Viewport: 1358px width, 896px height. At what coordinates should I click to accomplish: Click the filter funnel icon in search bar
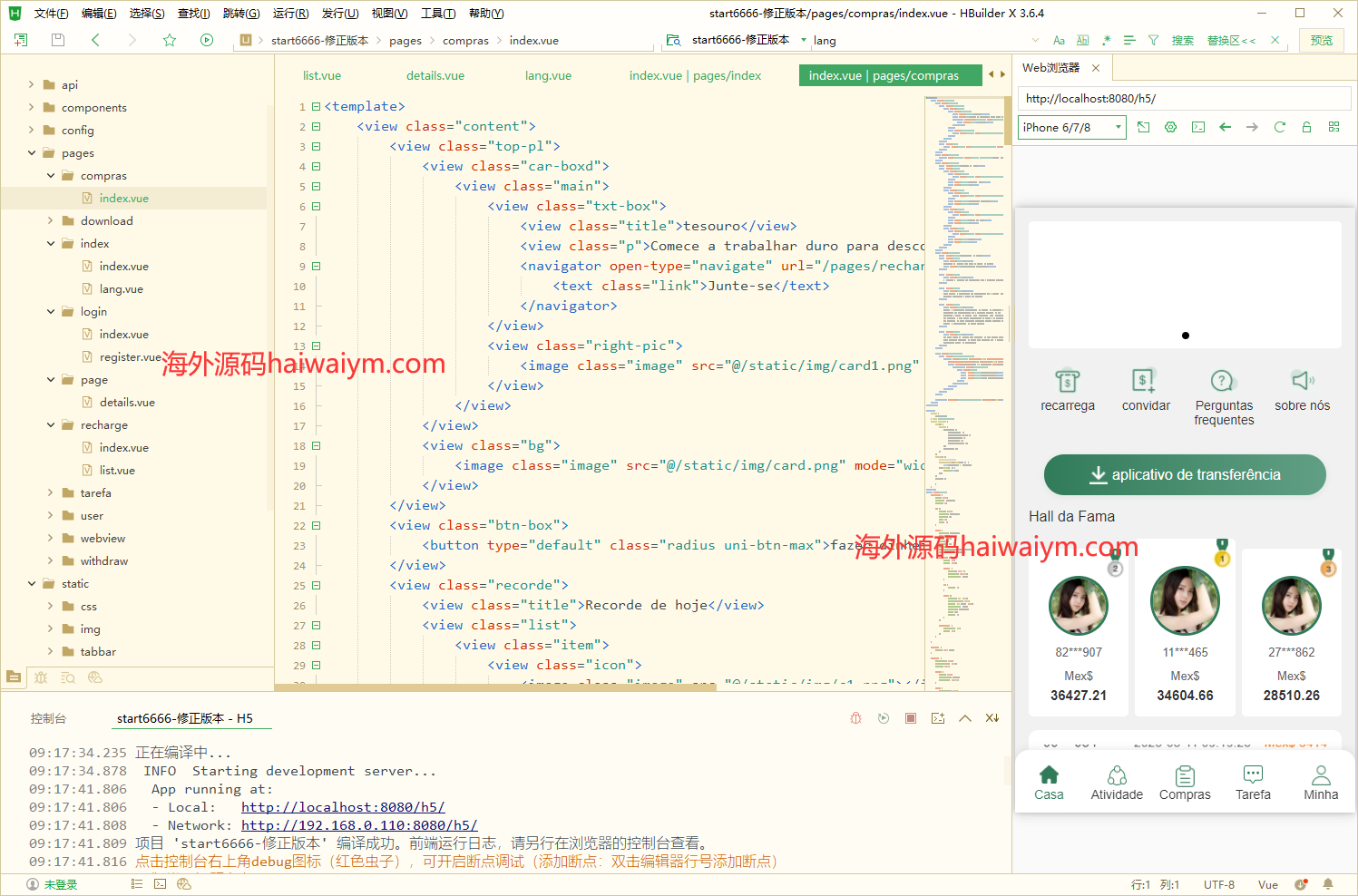click(1153, 40)
